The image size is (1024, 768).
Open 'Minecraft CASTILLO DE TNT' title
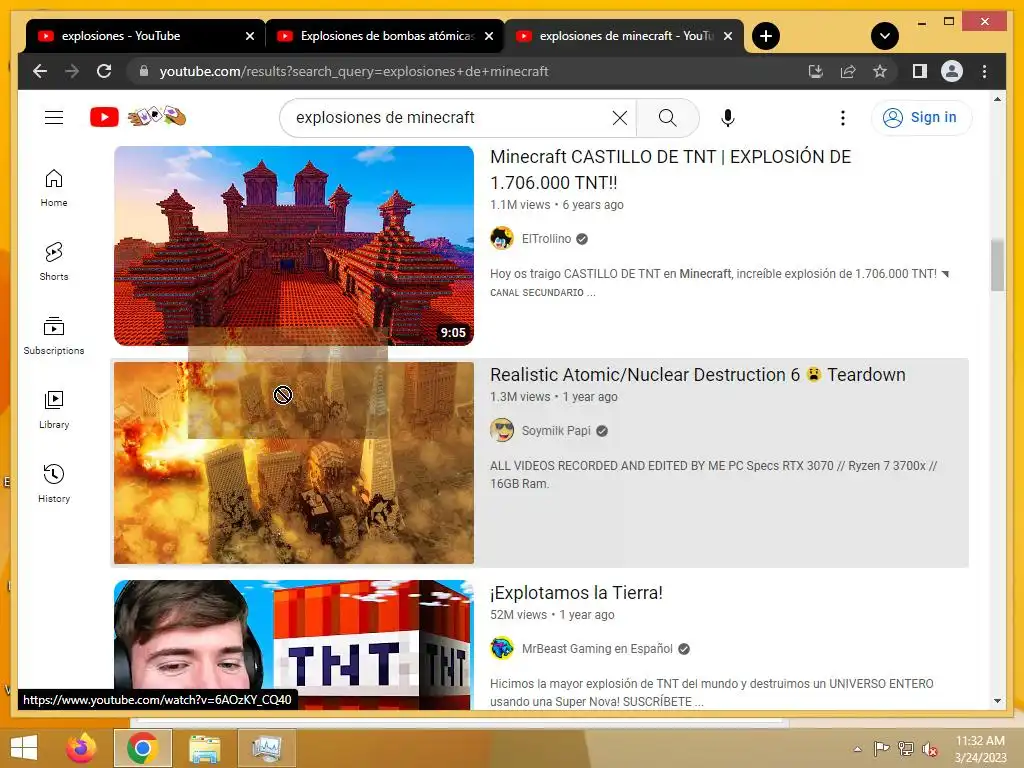(x=671, y=170)
